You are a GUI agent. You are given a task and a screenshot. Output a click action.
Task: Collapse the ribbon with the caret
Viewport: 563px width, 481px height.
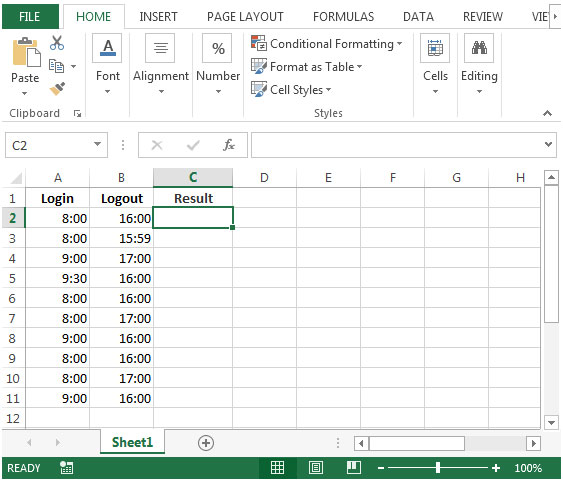[x=547, y=113]
